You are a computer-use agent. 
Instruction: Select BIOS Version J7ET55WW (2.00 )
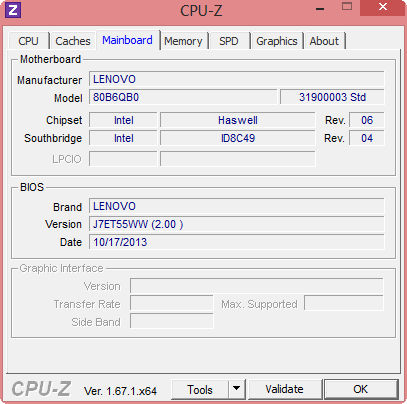click(237, 224)
